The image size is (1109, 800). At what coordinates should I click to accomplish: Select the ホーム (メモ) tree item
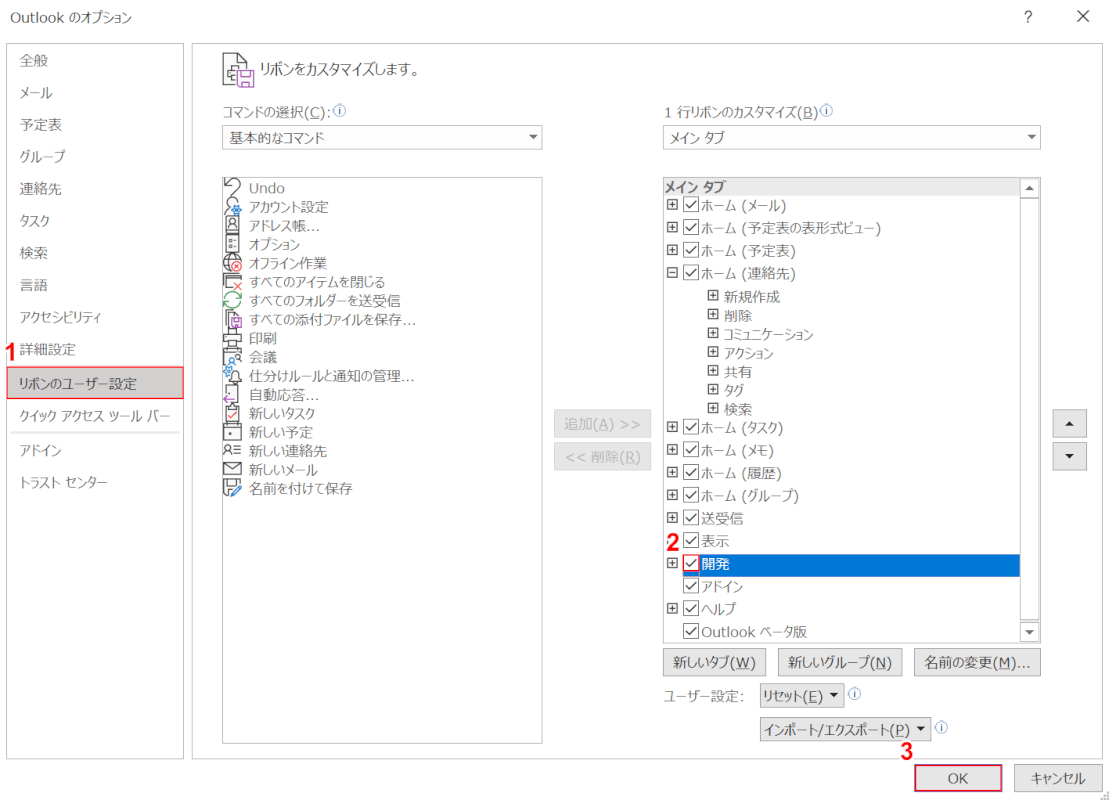[737, 450]
